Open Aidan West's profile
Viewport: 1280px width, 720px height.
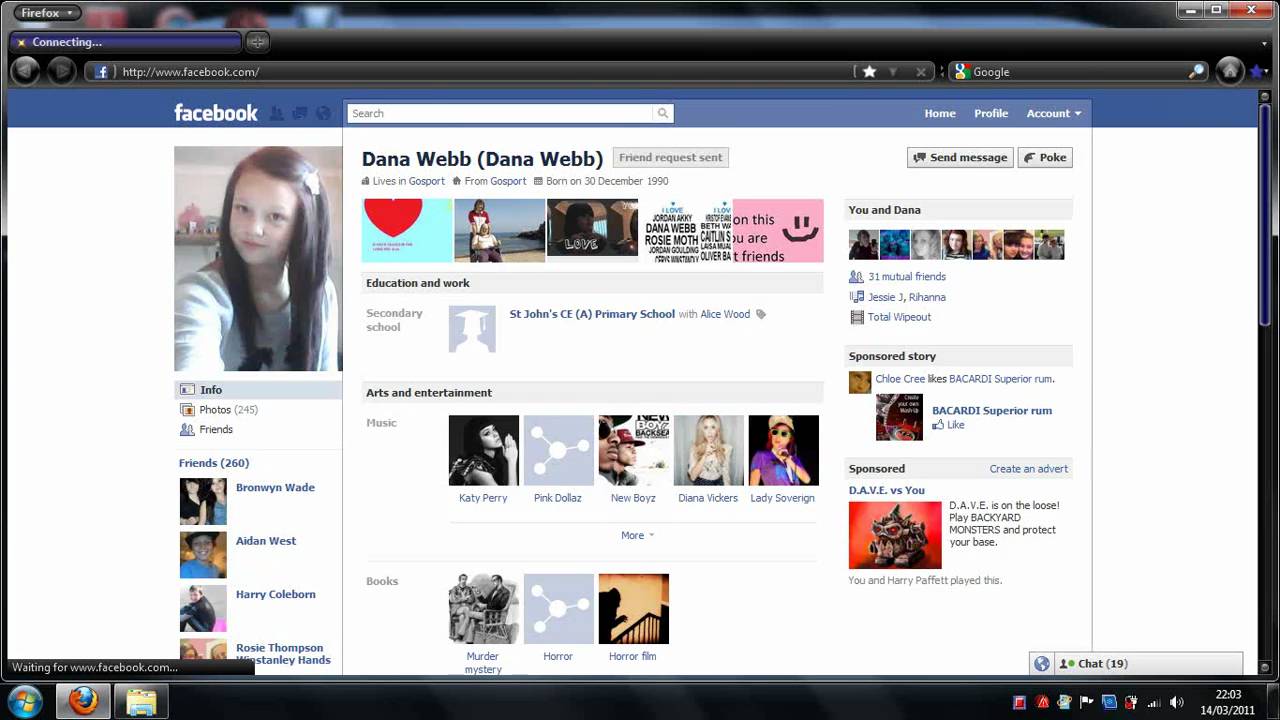[266, 541]
